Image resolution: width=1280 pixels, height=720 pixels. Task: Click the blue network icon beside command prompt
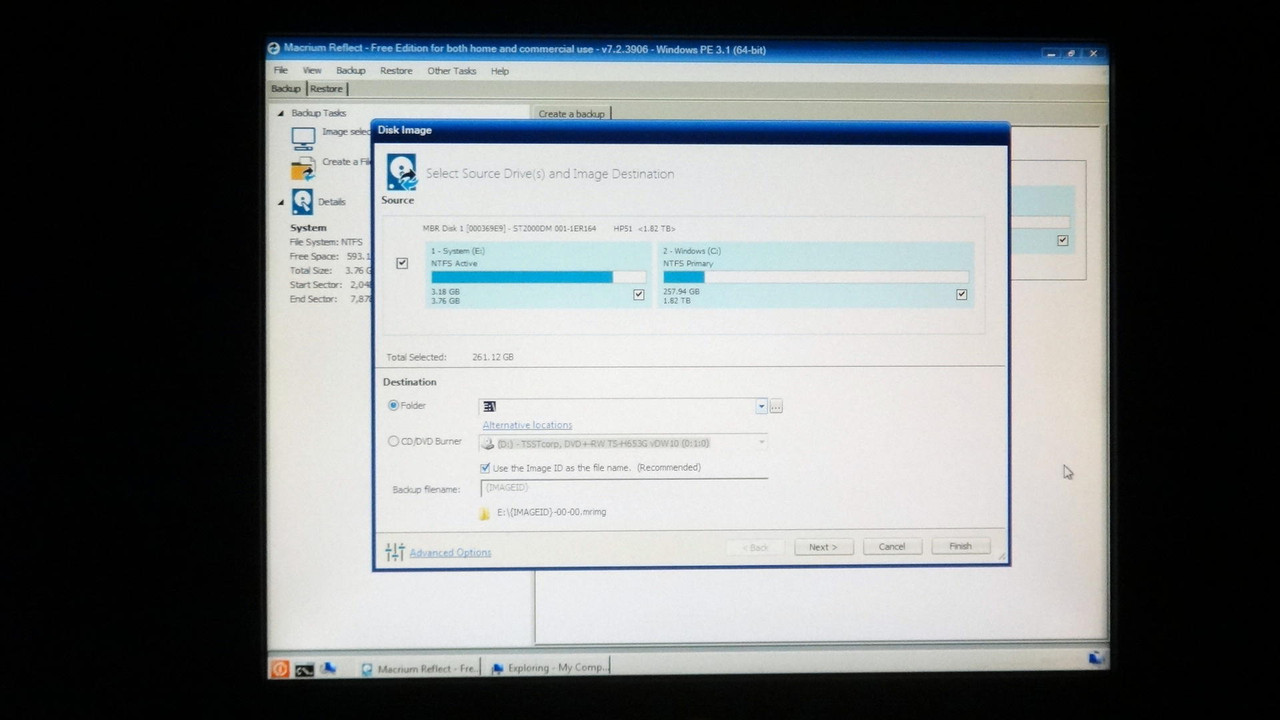[x=328, y=668]
